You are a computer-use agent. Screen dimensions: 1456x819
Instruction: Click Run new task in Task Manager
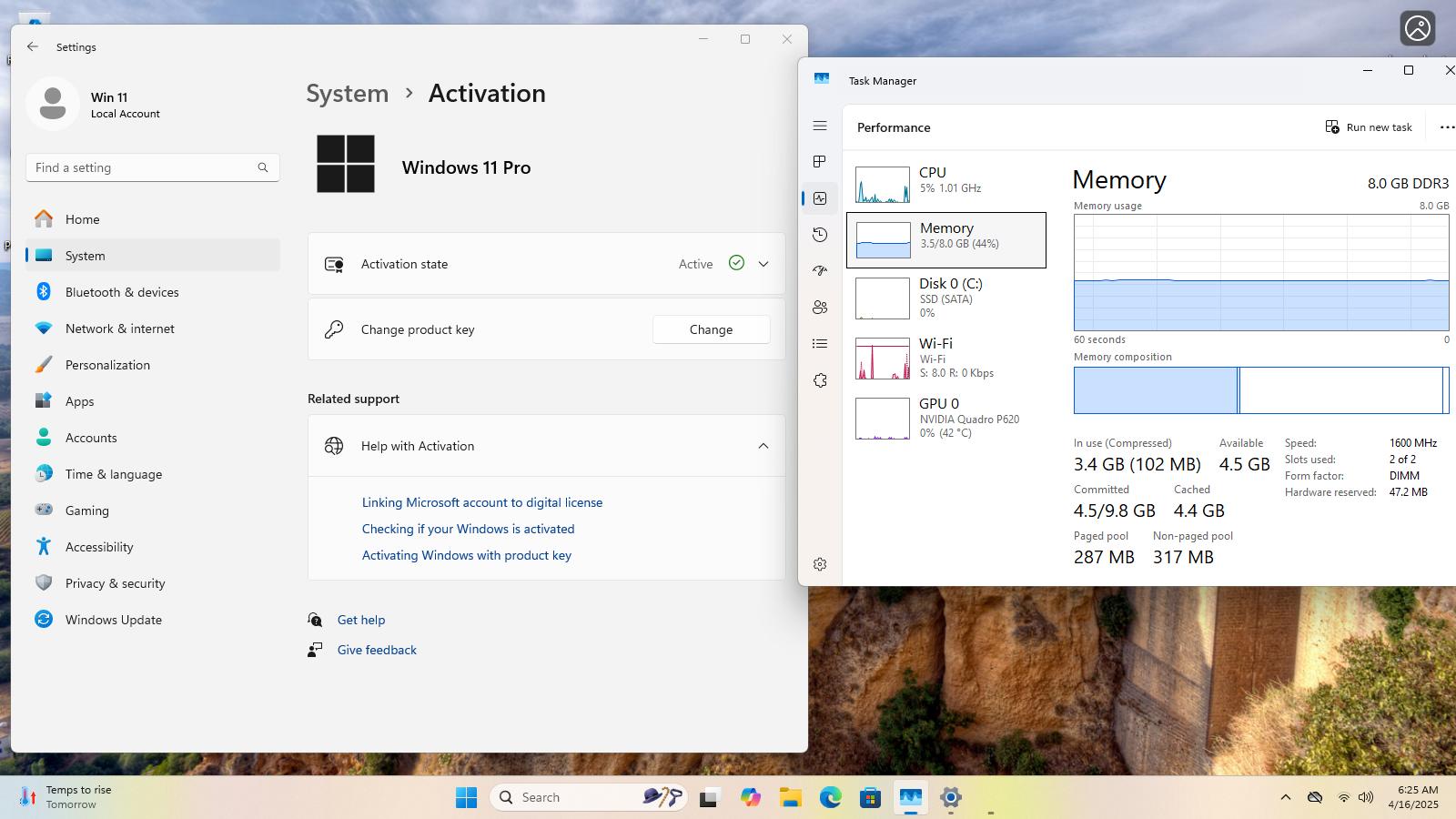pyautogui.click(x=1369, y=127)
